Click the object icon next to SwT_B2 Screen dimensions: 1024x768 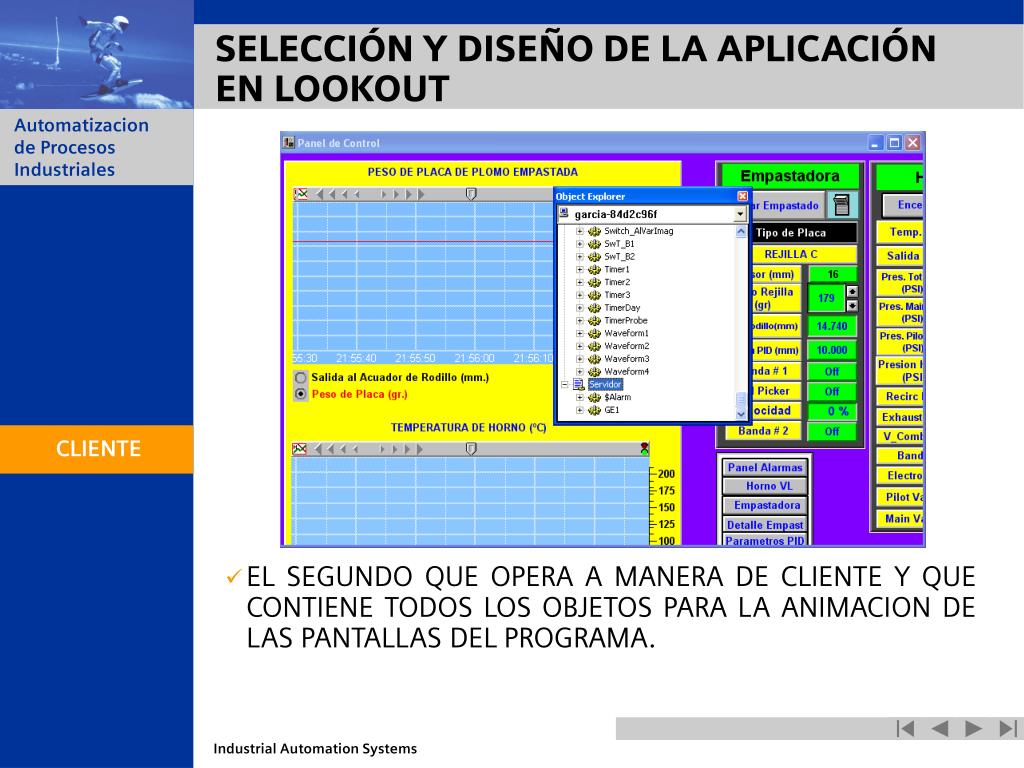tap(594, 257)
